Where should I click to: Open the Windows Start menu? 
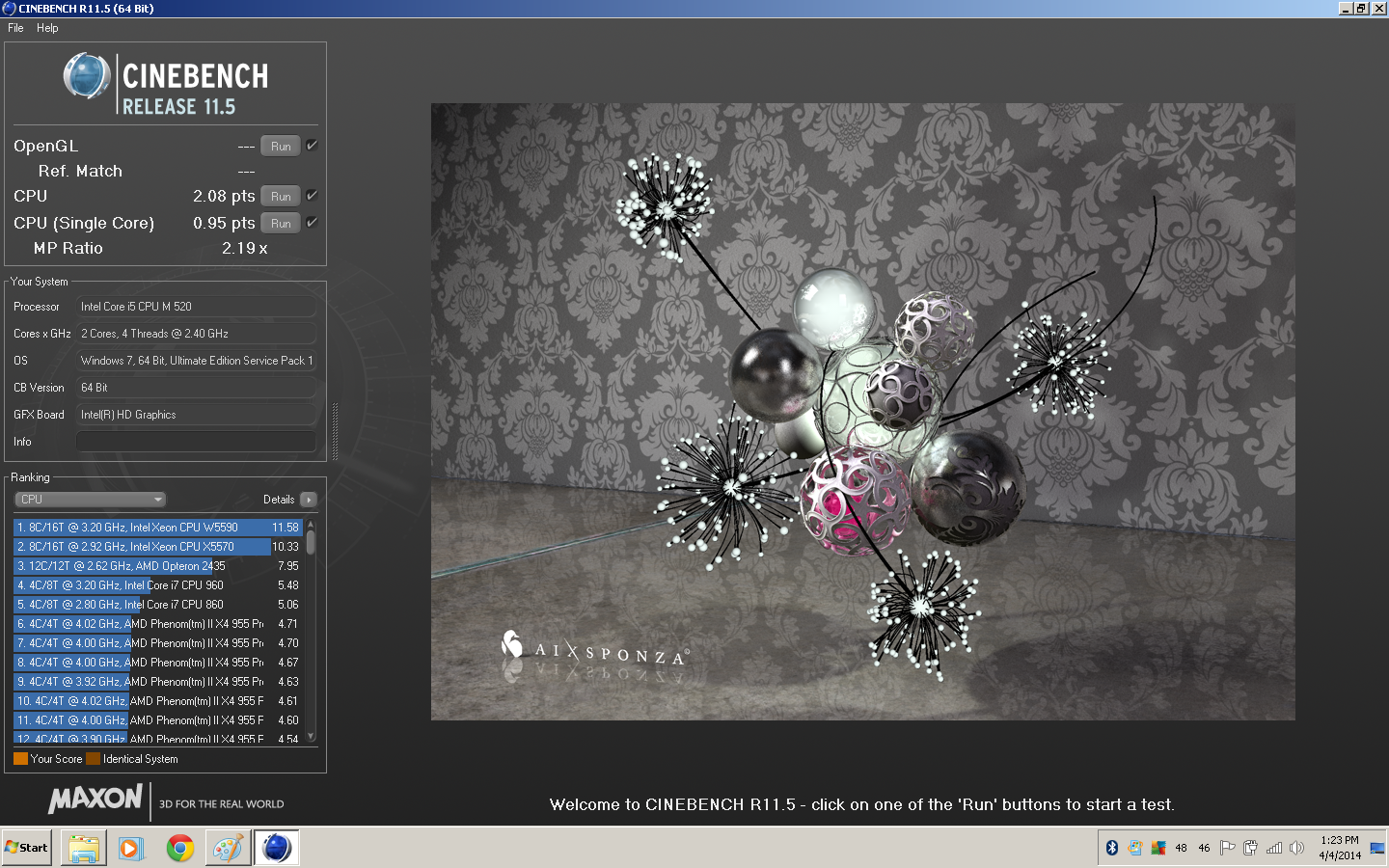(26, 848)
